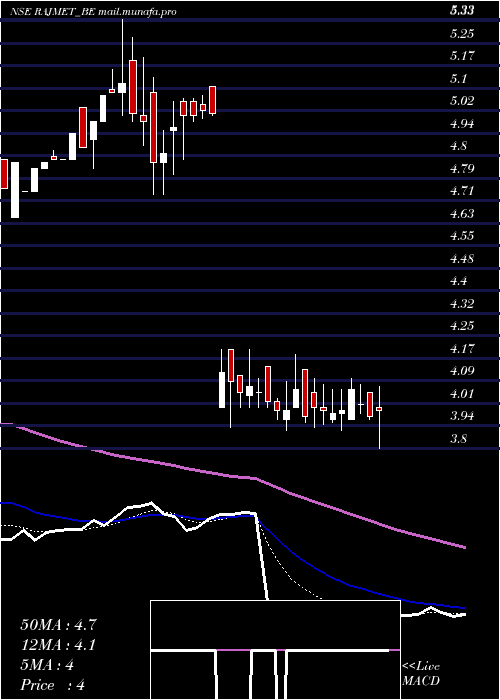500x700 pixels.
Task: Click the 4.63 price axis label
Action: click(462, 213)
